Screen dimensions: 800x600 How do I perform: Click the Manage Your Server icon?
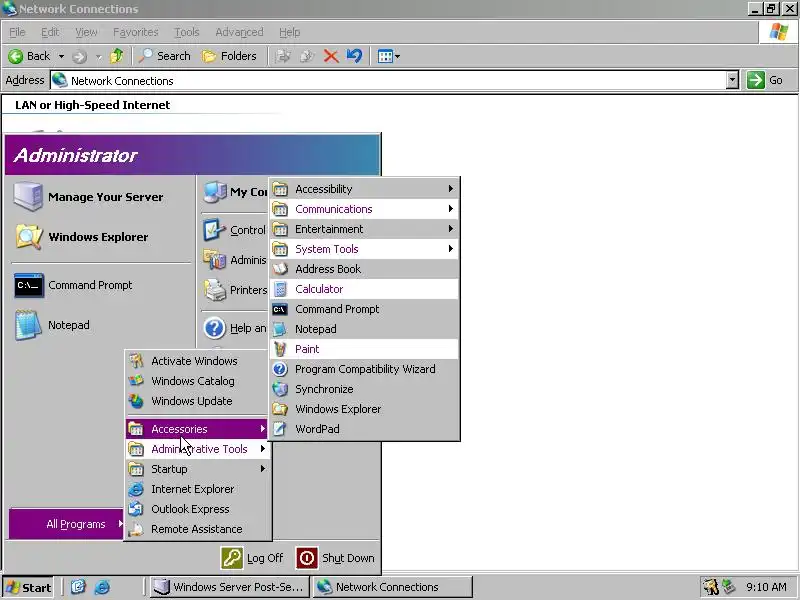(x=28, y=197)
